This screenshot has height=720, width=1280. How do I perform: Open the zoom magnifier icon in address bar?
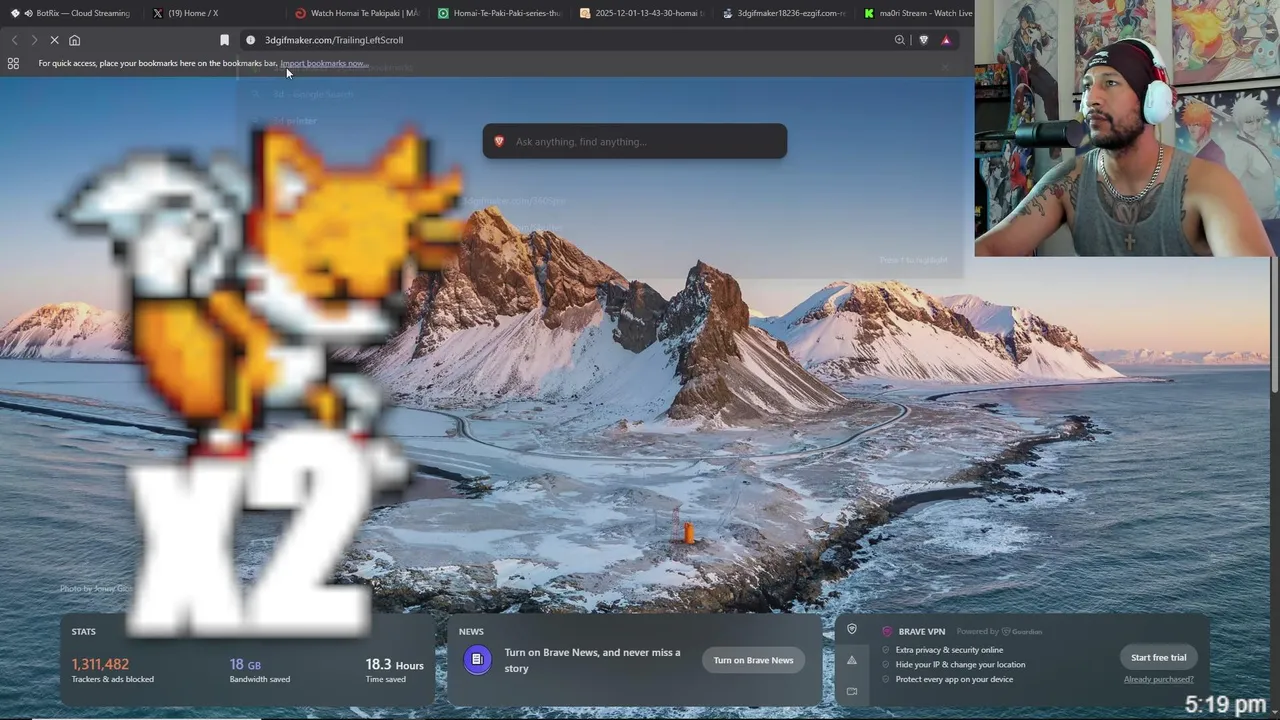[x=899, y=40]
